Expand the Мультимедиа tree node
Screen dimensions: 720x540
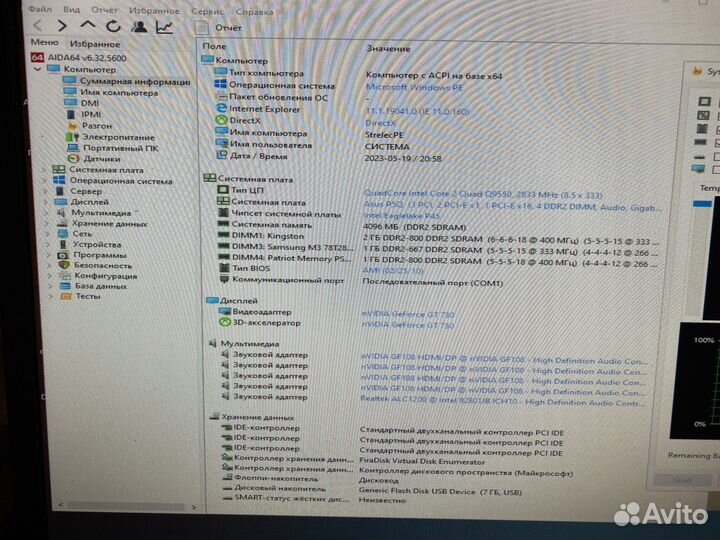coord(47,213)
